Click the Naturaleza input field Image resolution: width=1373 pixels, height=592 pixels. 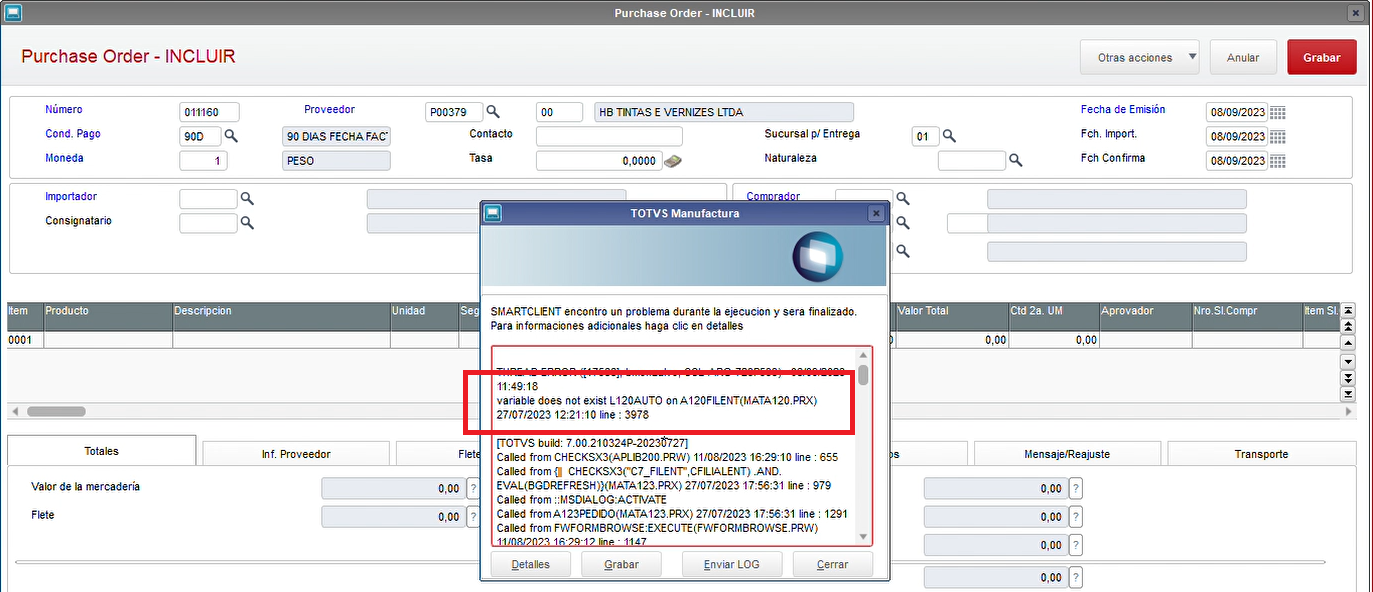[972, 160]
